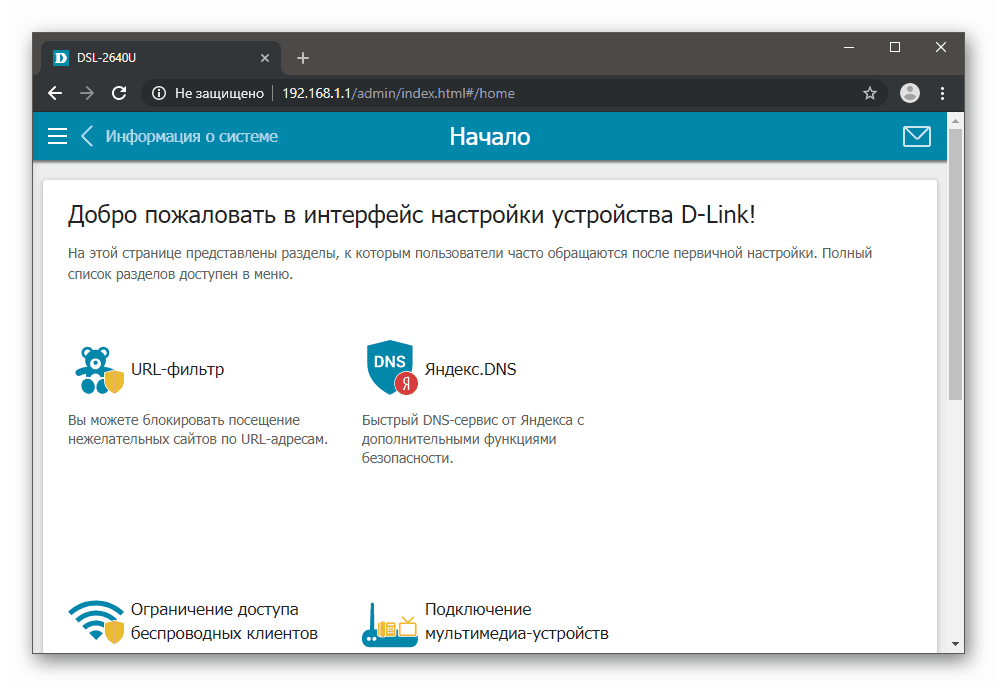Screen dimensions: 997x686
Task: Click the URL-фильтр teddy bear icon
Action: 99,370
